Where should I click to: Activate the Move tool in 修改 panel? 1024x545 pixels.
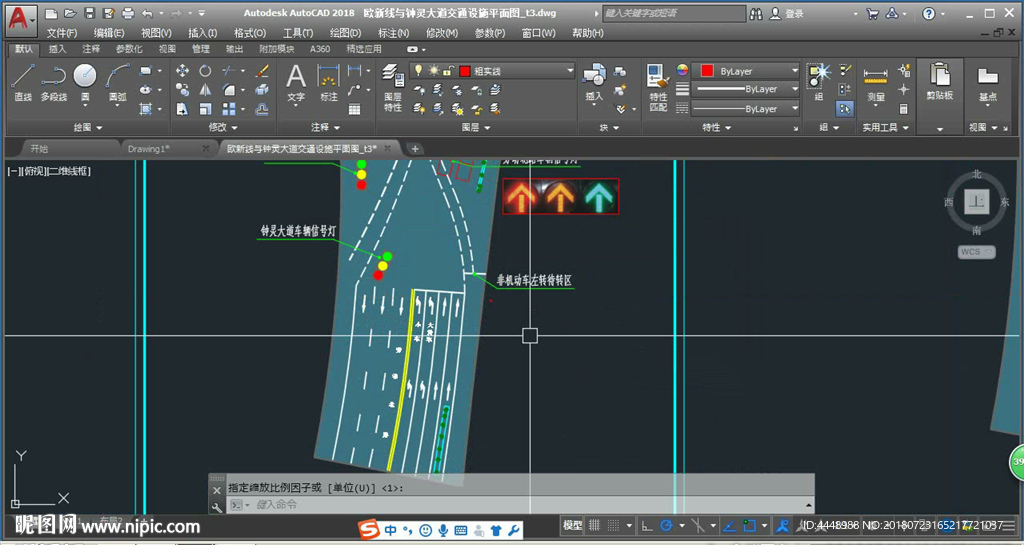183,70
